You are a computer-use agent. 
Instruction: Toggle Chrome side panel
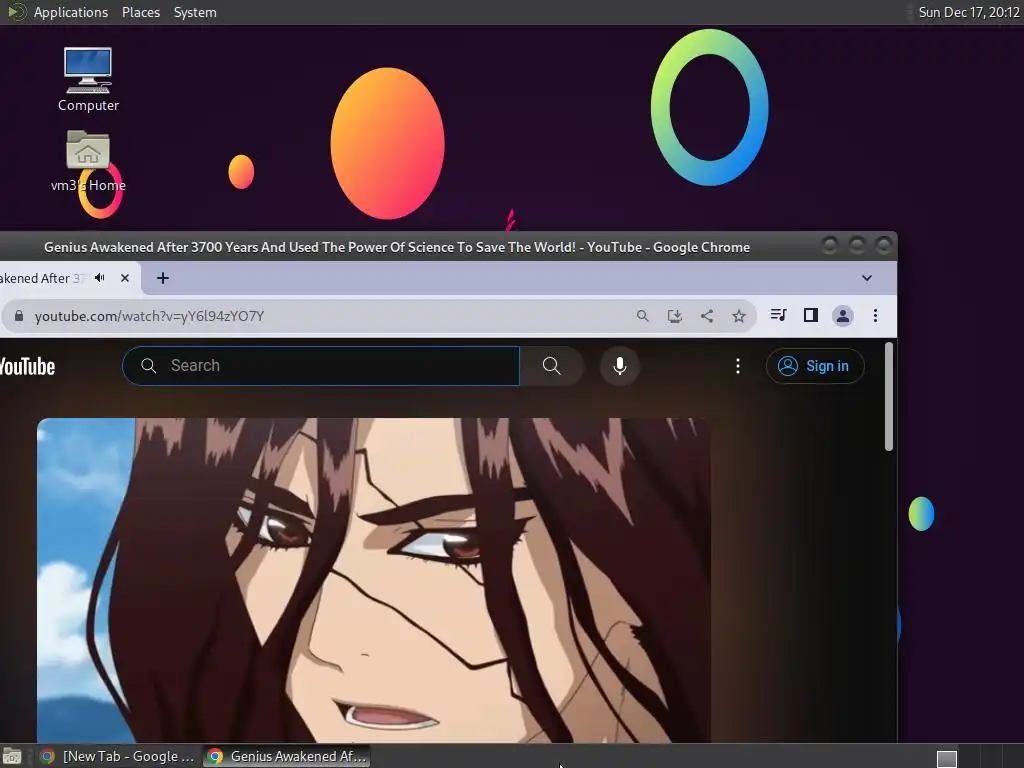[x=810, y=315]
